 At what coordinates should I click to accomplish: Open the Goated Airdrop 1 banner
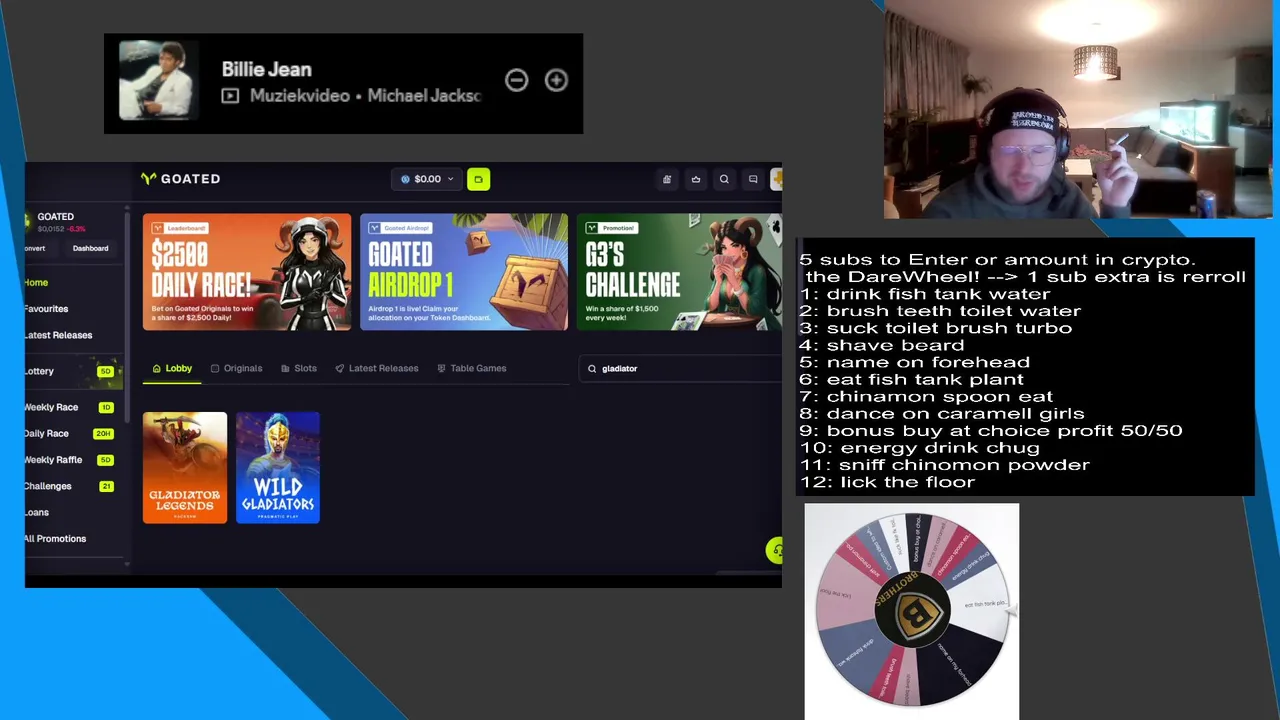pos(464,272)
